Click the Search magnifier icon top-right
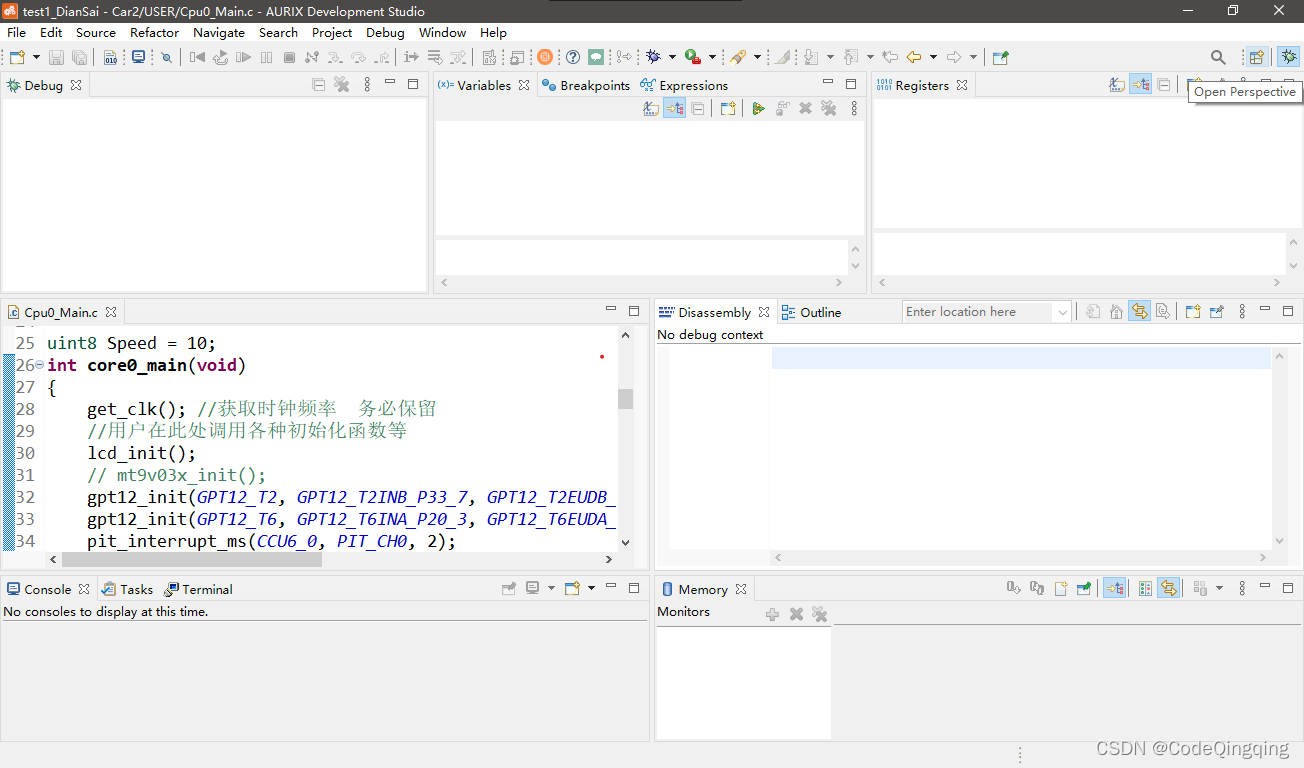 (x=1217, y=57)
